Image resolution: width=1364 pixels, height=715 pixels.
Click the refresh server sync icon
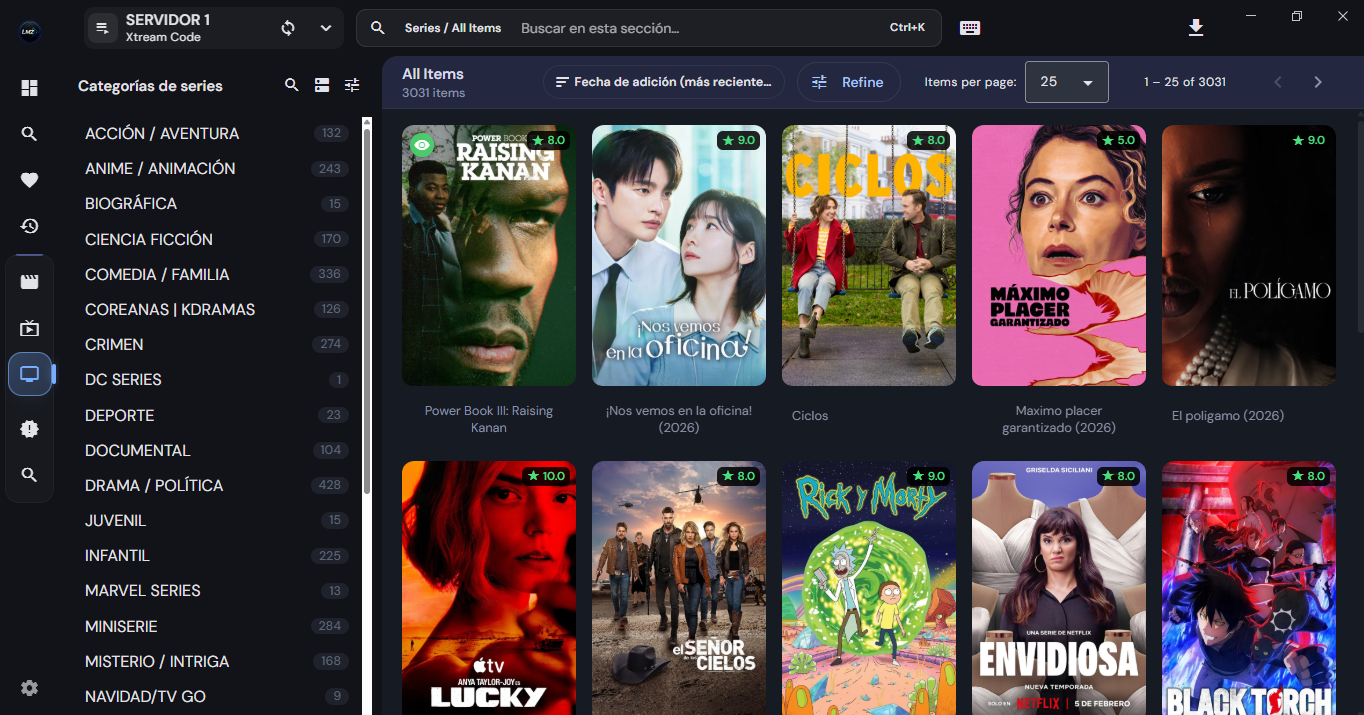tap(288, 28)
